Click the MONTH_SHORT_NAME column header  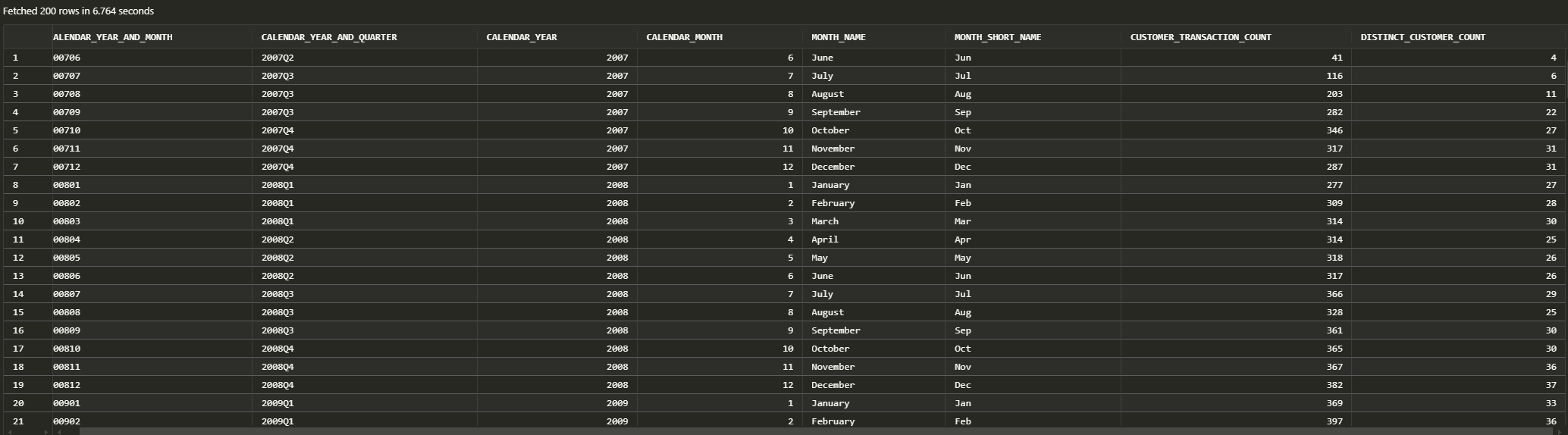click(997, 37)
